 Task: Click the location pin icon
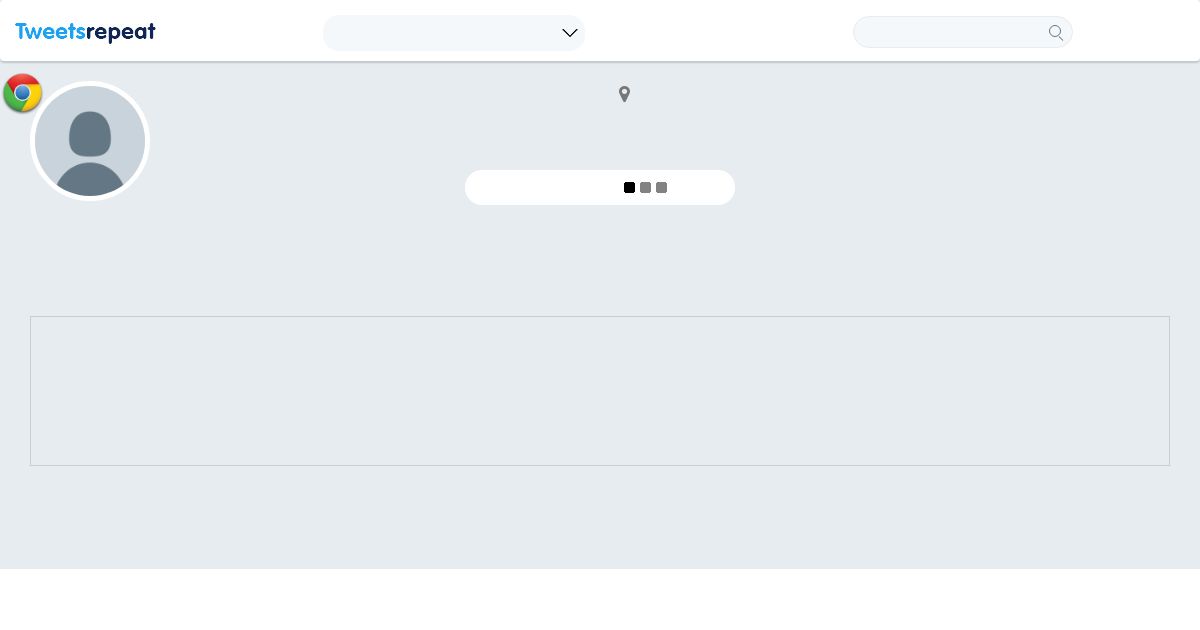click(624, 94)
